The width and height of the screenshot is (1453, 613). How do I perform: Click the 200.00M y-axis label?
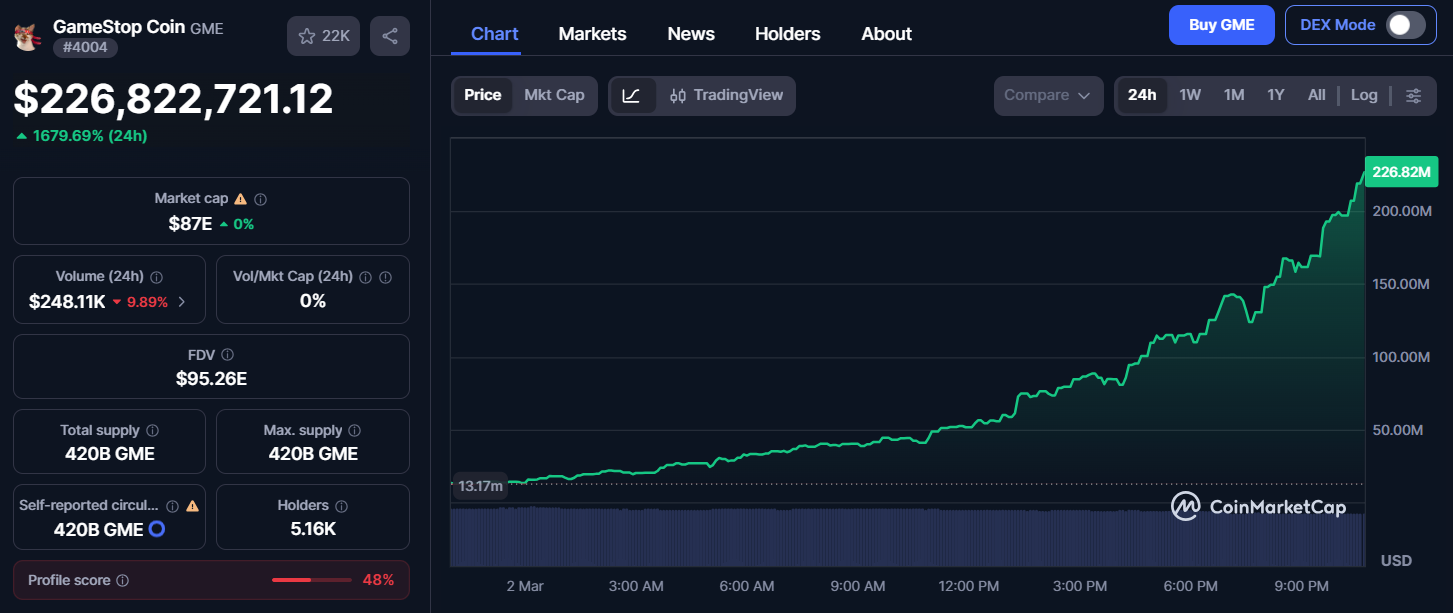point(1402,211)
